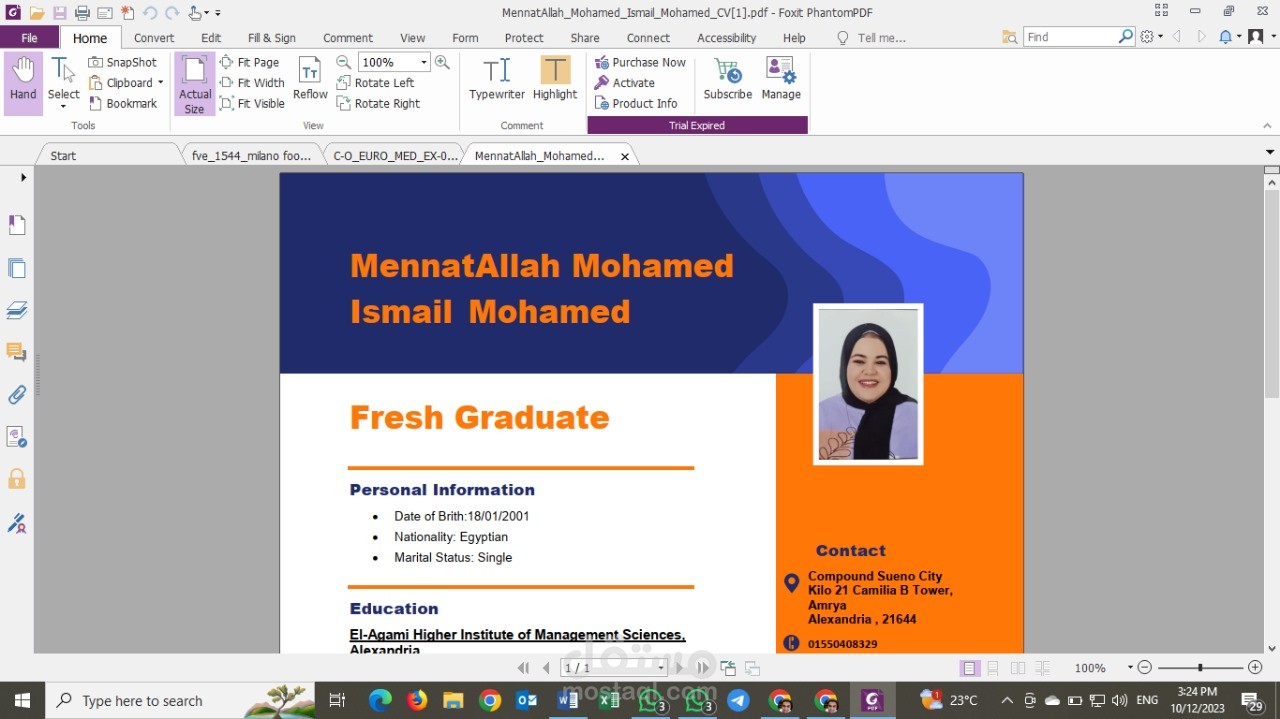Select the Highlight tool
The image size is (1280, 719).
pyautogui.click(x=555, y=78)
